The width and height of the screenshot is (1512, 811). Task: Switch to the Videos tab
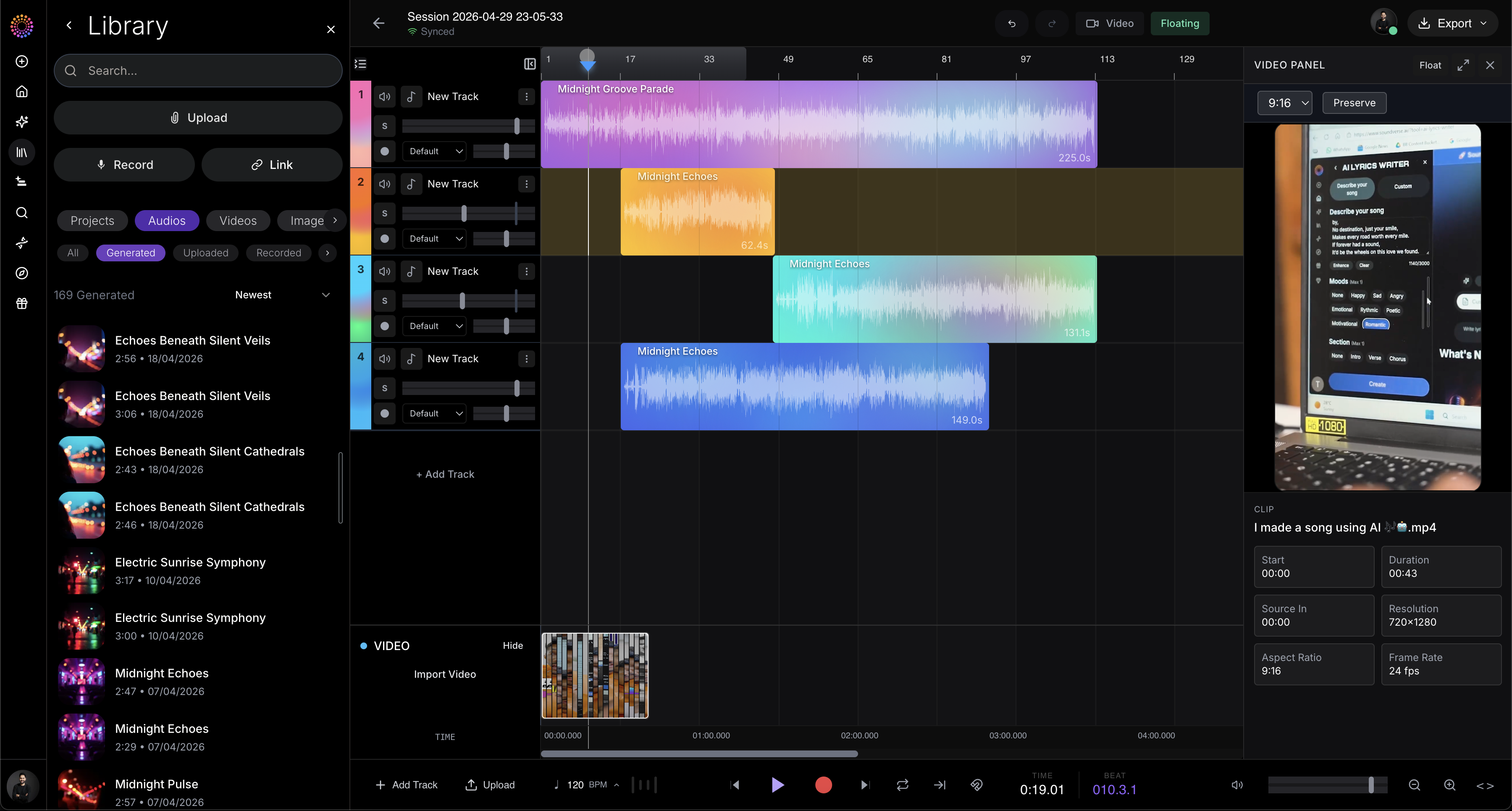[x=238, y=220]
